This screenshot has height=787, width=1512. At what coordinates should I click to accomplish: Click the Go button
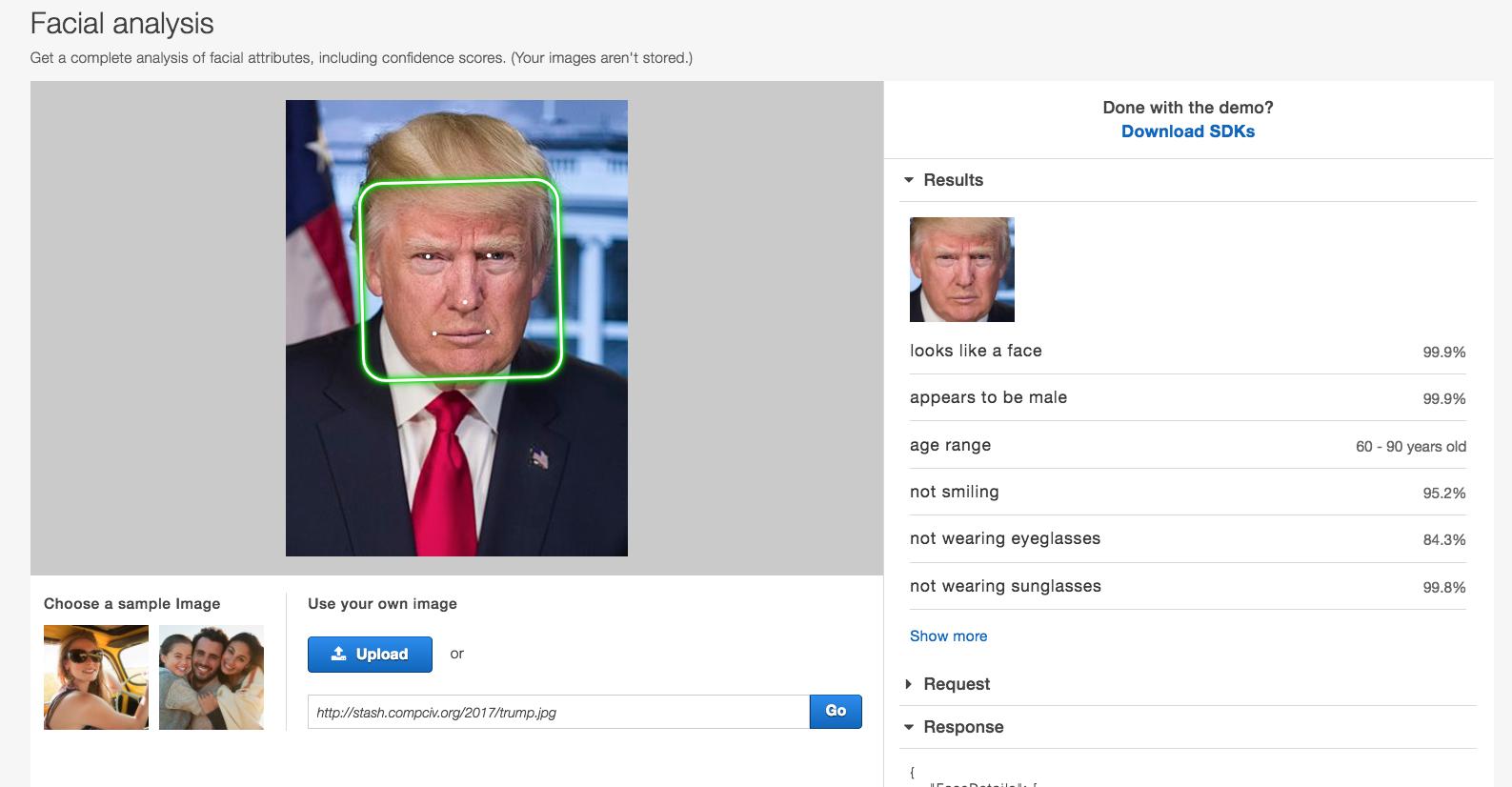[x=836, y=712]
